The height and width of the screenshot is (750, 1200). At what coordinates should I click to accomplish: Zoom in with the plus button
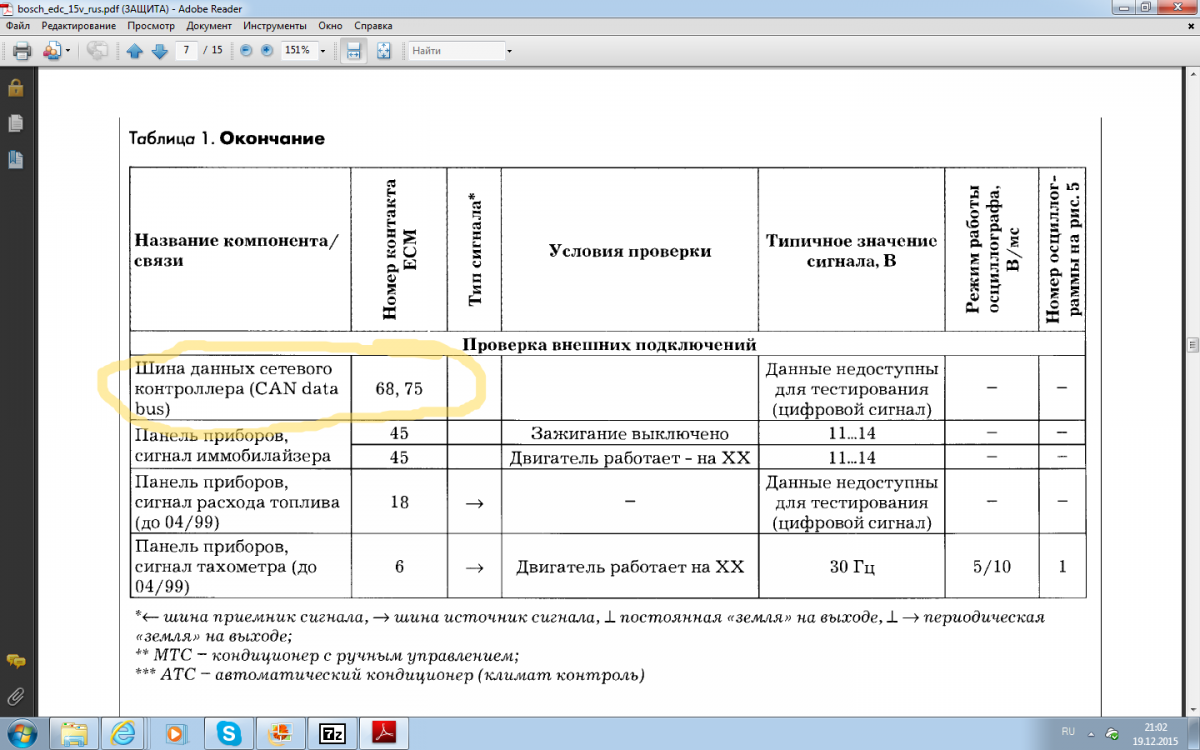point(267,50)
